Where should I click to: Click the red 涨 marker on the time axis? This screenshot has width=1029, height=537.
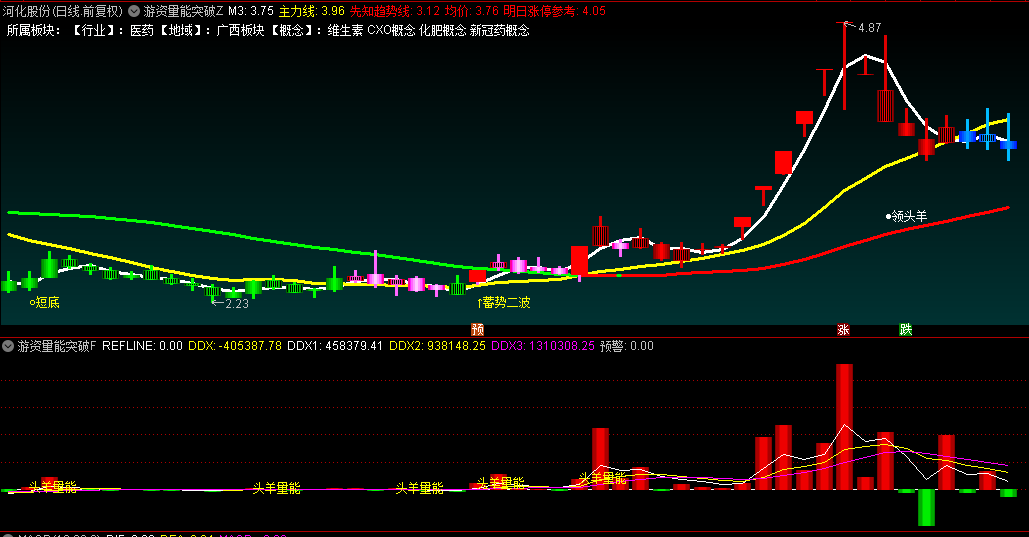point(843,330)
